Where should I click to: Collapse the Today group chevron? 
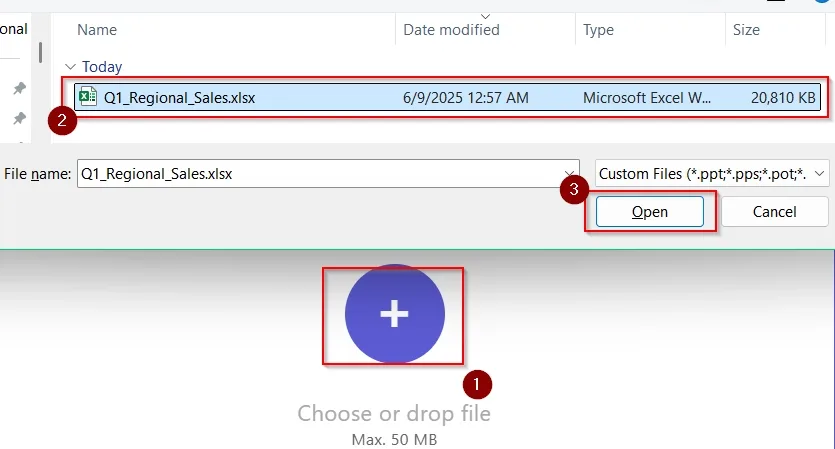pos(70,67)
